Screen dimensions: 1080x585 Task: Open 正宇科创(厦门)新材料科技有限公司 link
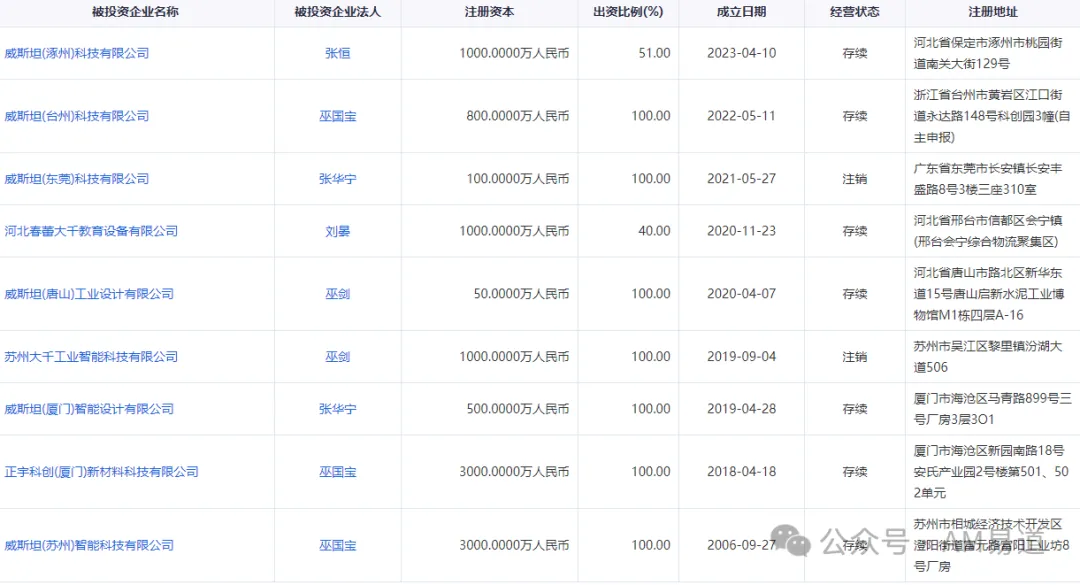101,471
